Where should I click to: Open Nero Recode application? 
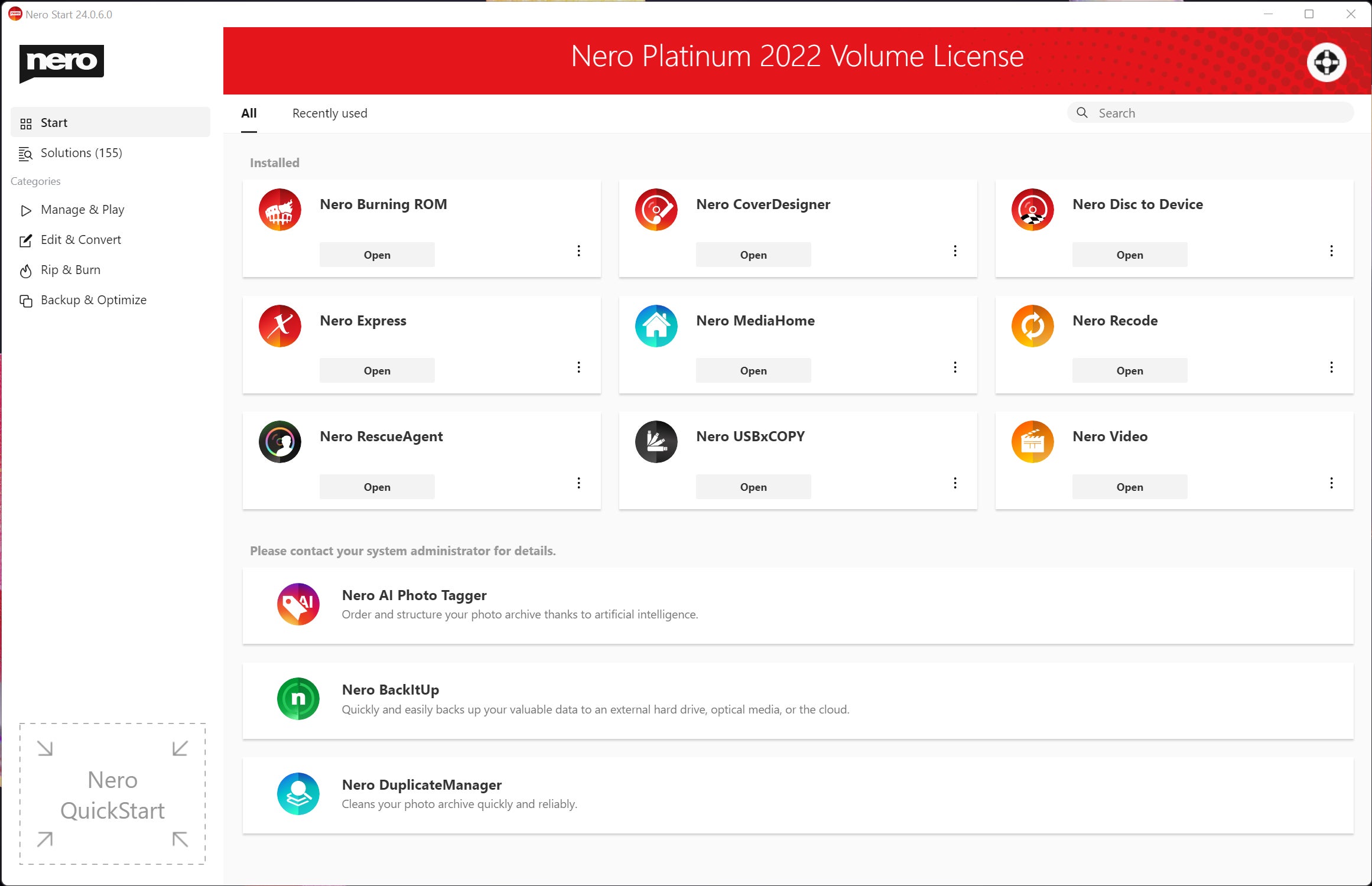(1130, 370)
